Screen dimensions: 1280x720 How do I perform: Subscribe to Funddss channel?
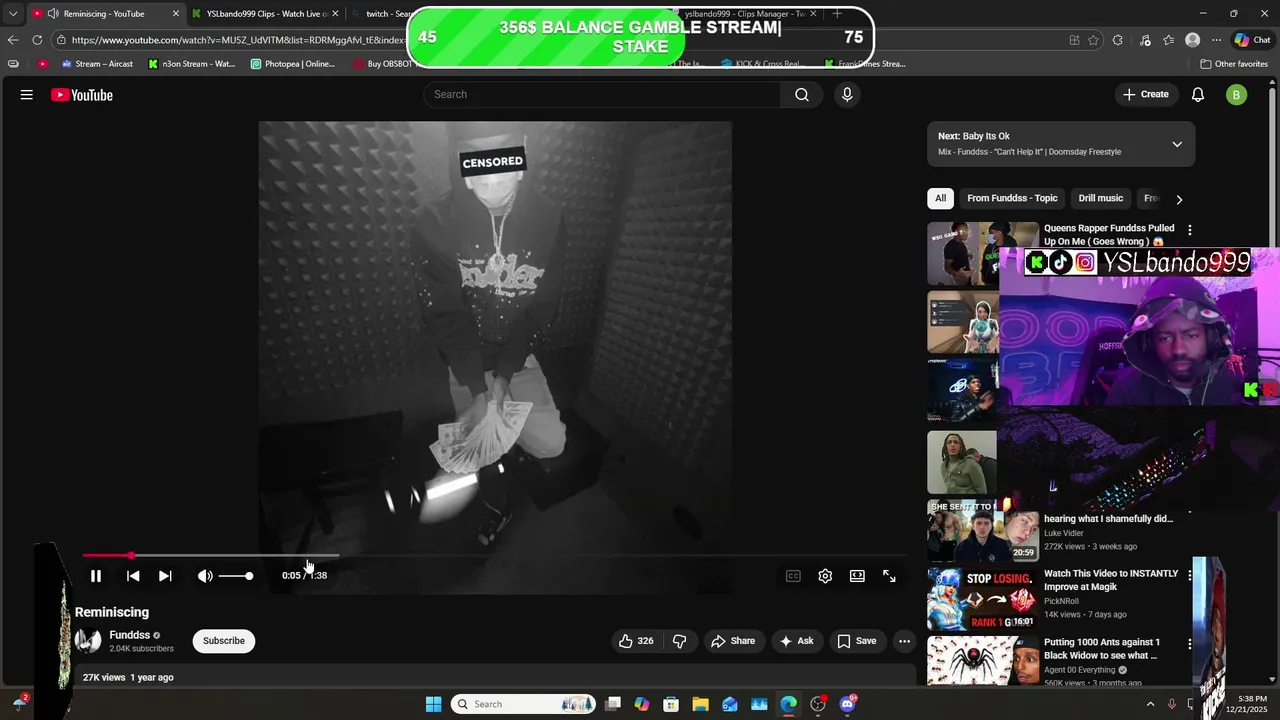coord(224,641)
